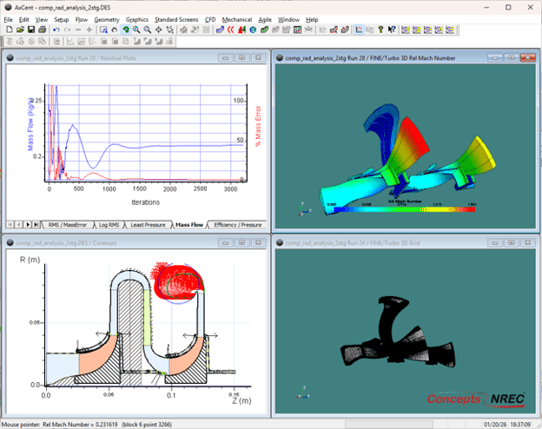Click the fifth yellow window layout icon
Viewport: 542px width, 429px height.
pyautogui.click(x=450, y=30)
